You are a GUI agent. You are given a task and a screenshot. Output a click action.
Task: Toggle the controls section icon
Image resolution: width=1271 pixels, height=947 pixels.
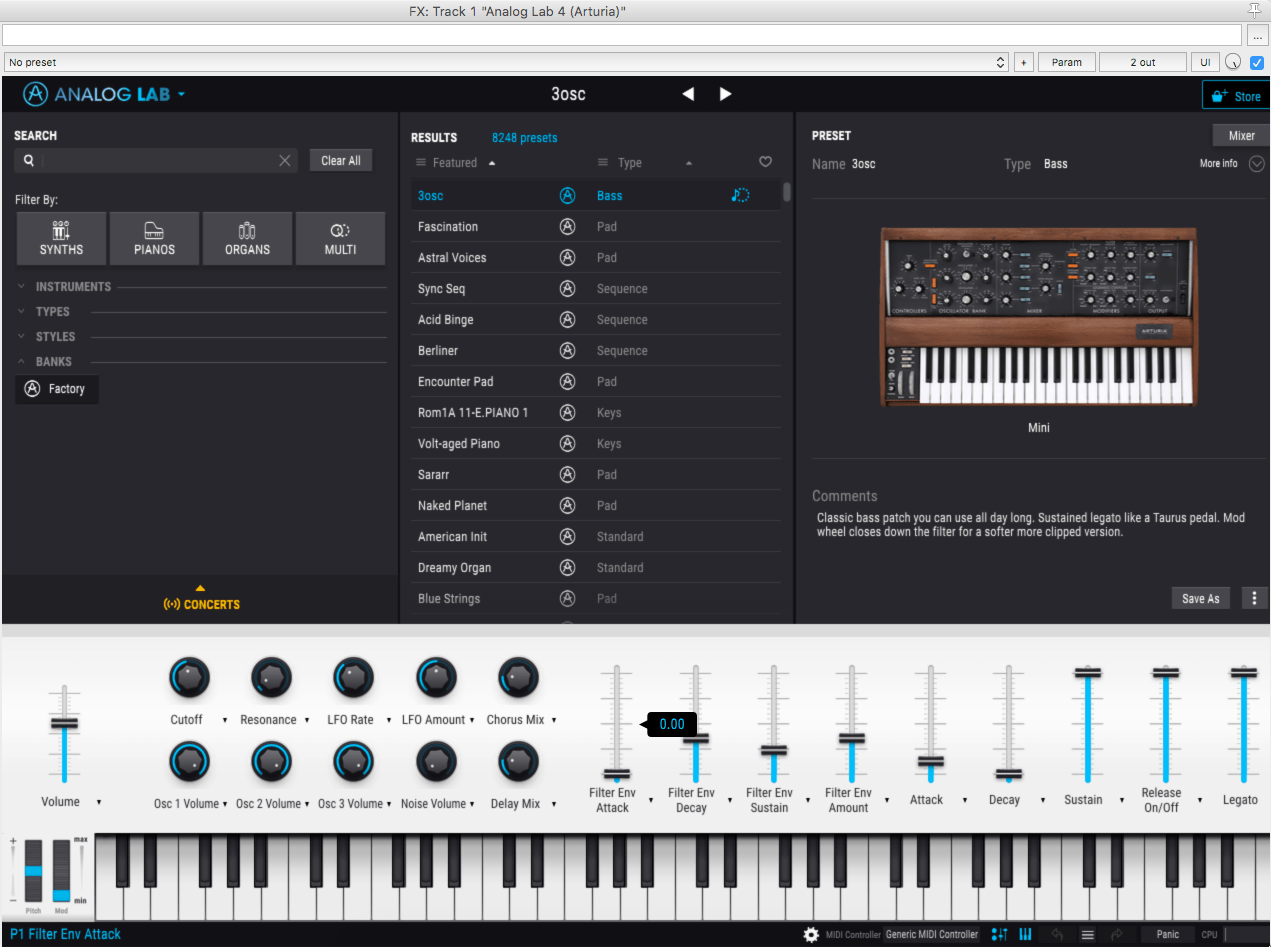click(999, 935)
